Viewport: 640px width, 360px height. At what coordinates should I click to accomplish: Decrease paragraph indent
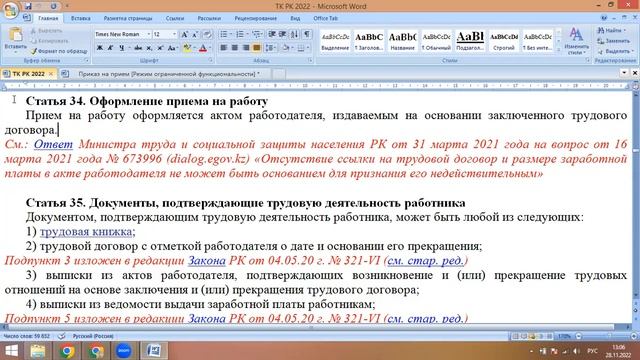coord(272,34)
